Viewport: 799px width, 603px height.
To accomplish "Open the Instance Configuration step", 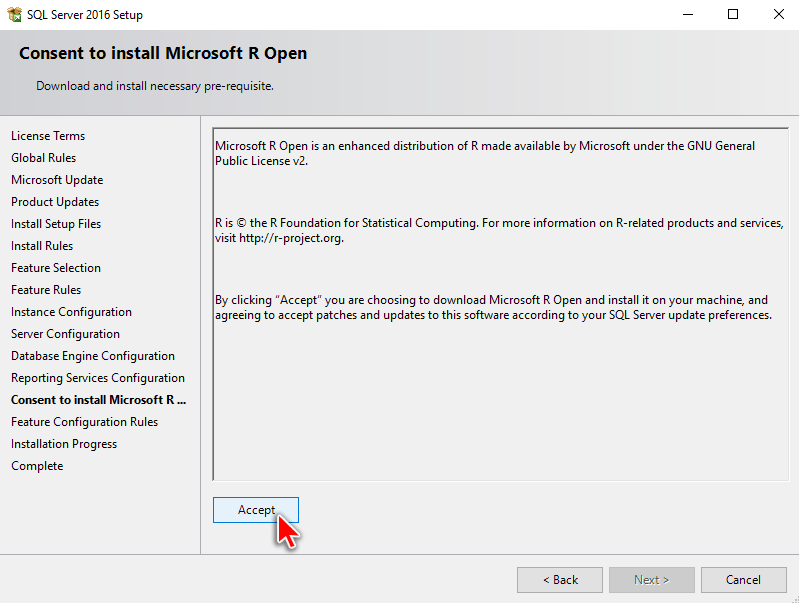I will click(71, 311).
